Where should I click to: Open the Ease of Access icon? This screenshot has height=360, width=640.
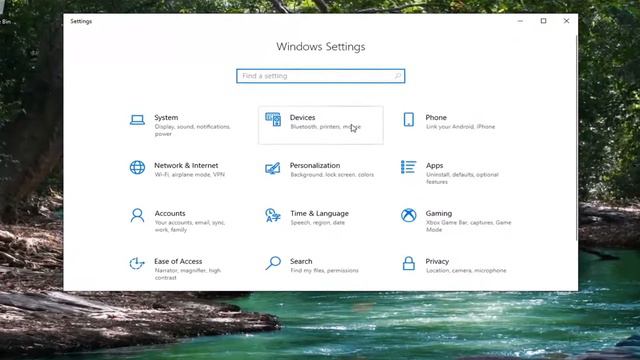point(137,264)
